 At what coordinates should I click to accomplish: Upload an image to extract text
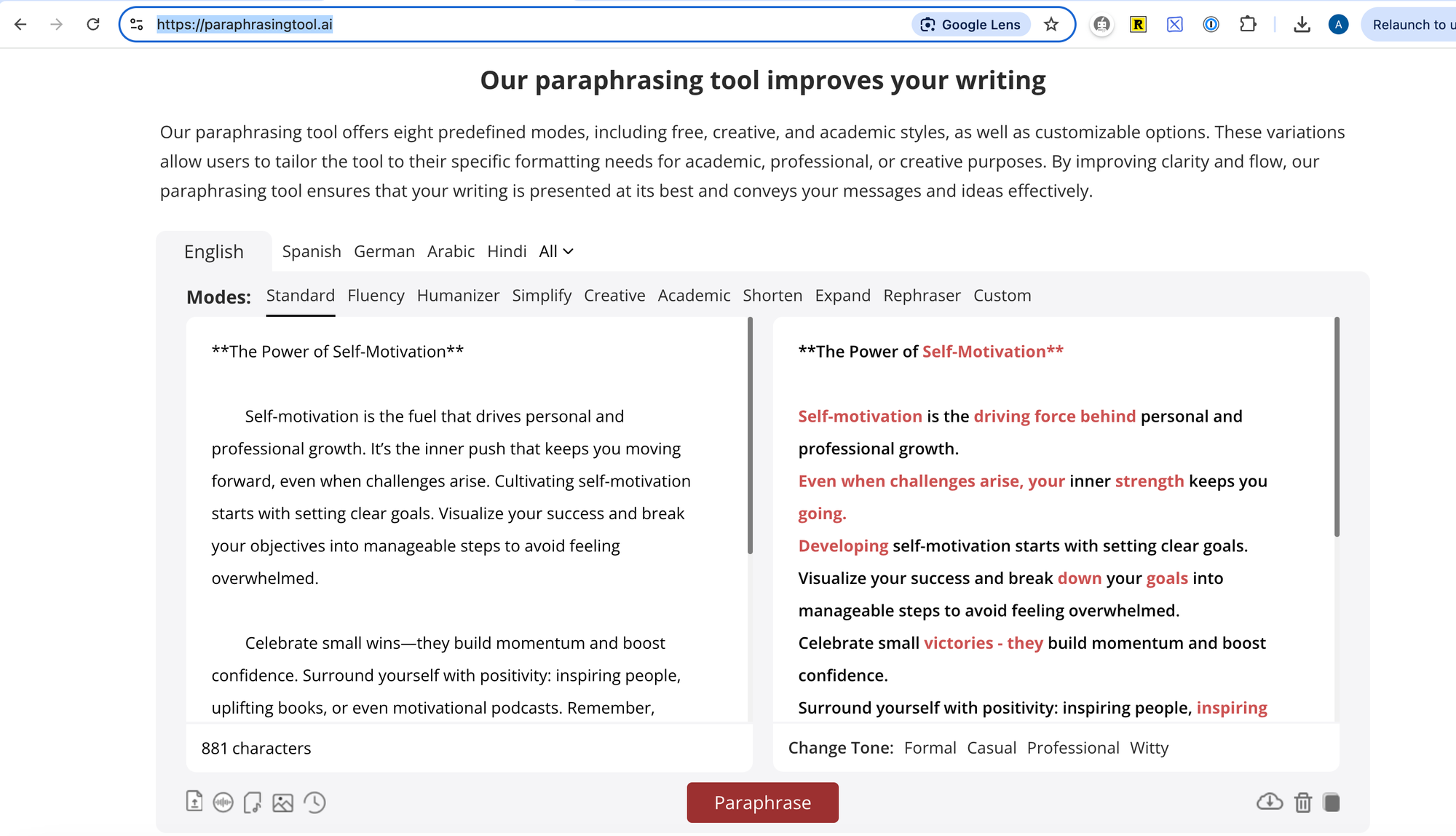(282, 803)
